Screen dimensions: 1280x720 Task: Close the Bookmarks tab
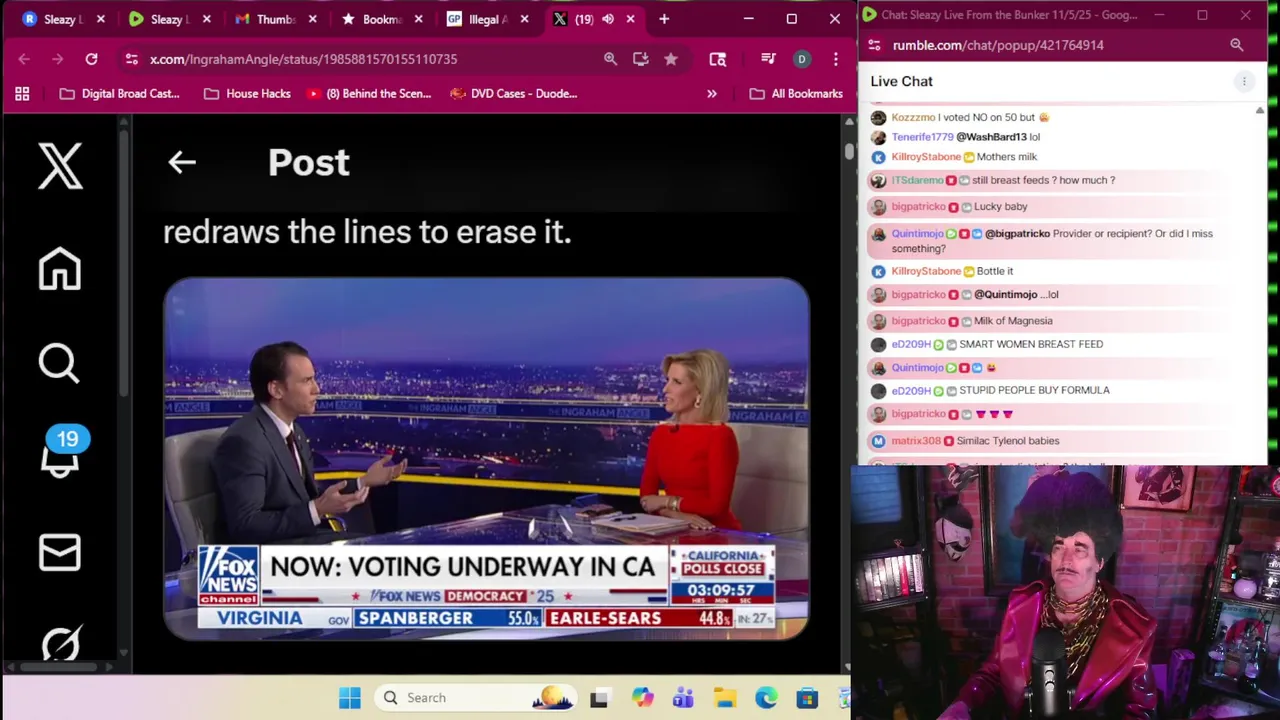tap(418, 19)
